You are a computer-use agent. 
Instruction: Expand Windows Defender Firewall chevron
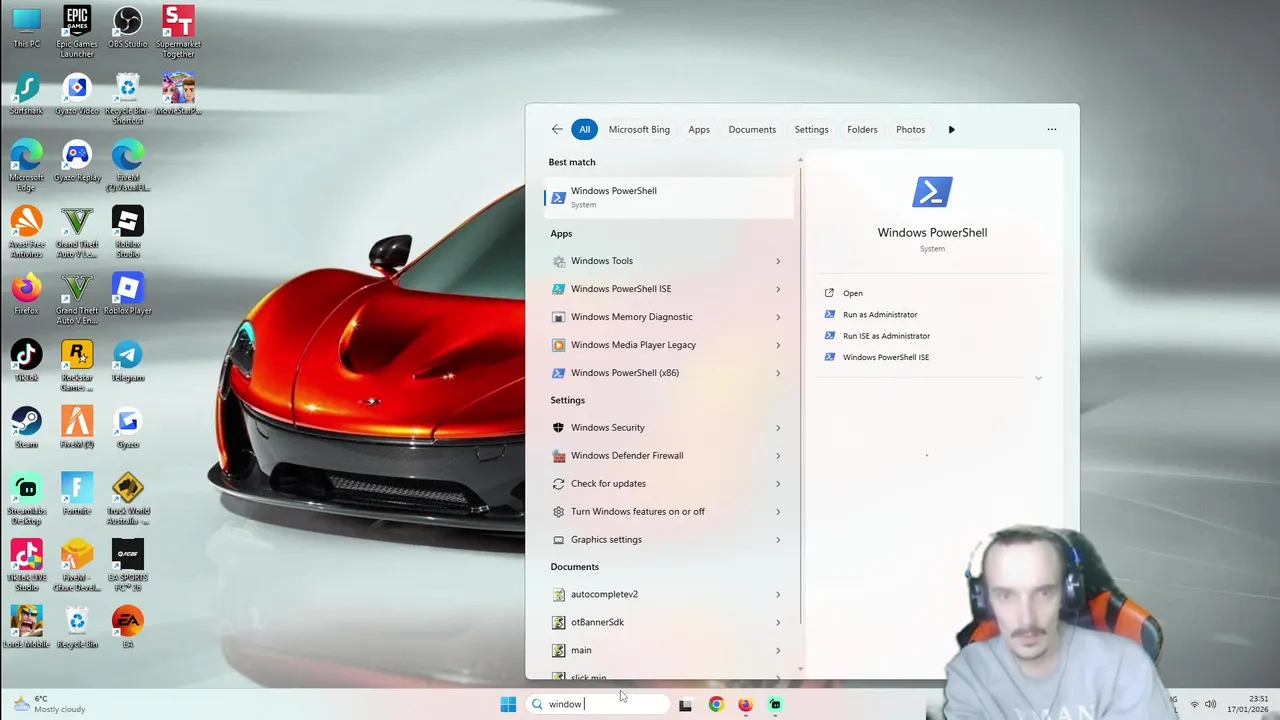[778, 456]
